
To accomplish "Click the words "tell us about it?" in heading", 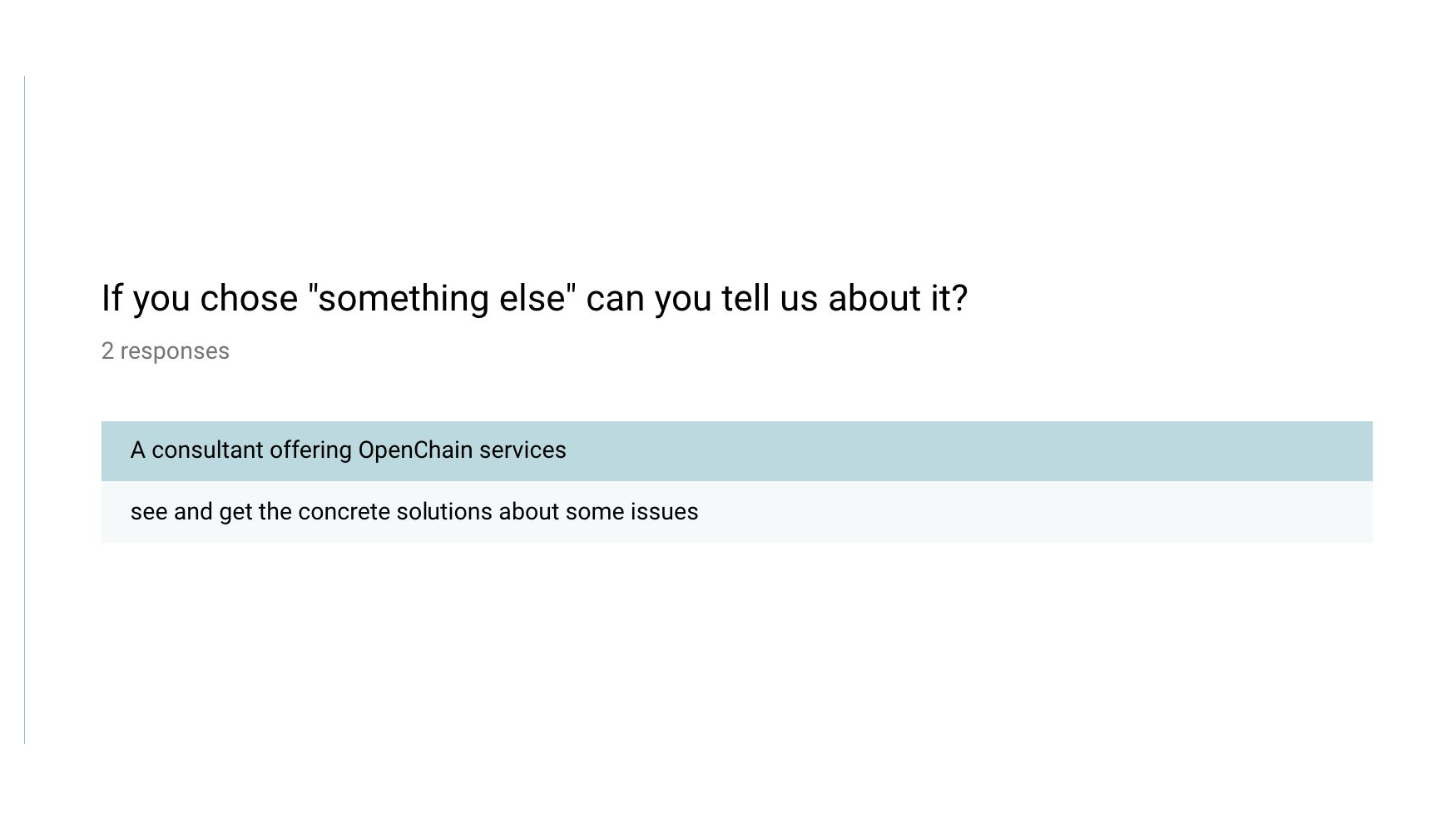I will 844,298.
